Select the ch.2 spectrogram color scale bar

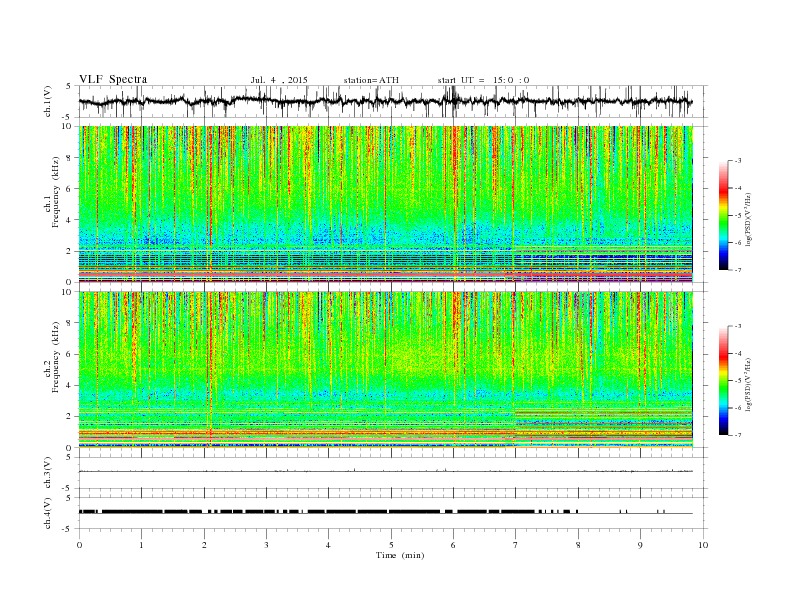723,380
